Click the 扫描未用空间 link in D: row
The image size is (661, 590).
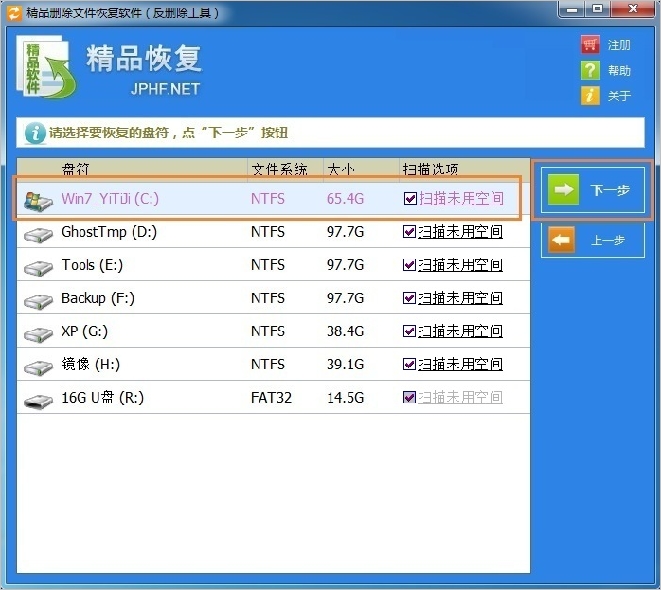[460, 231]
